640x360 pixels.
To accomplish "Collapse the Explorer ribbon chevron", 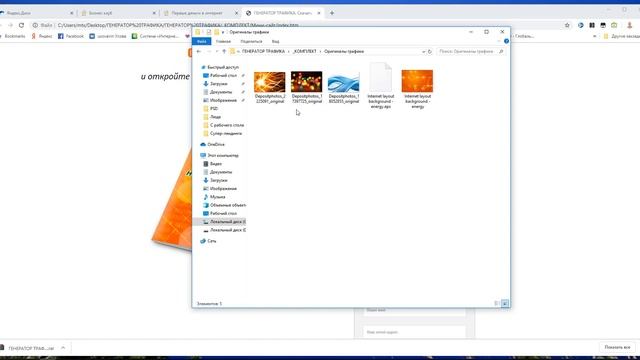I will pyautogui.click(x=499, y=41).
